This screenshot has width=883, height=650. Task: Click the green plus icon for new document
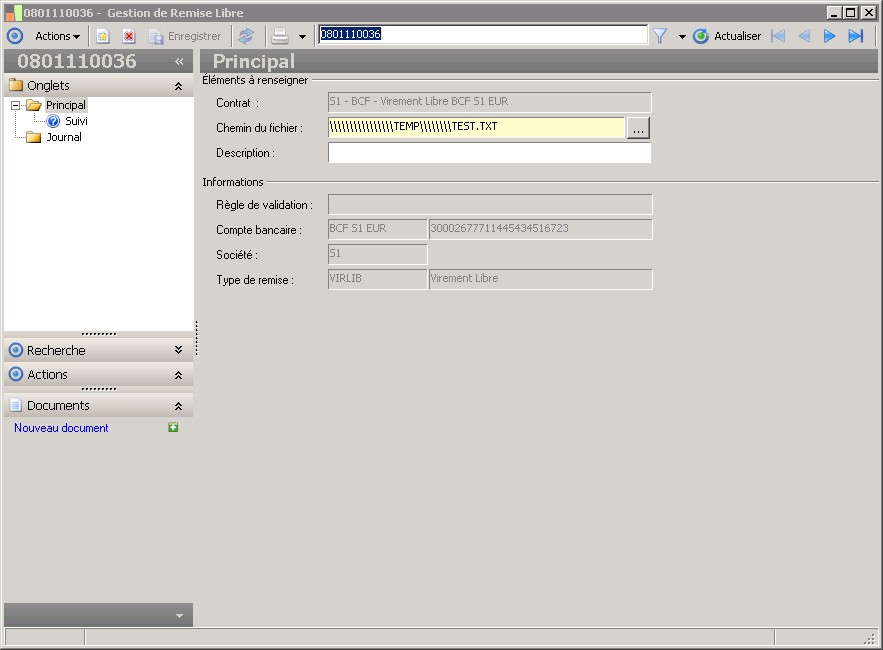click(173, 428)
